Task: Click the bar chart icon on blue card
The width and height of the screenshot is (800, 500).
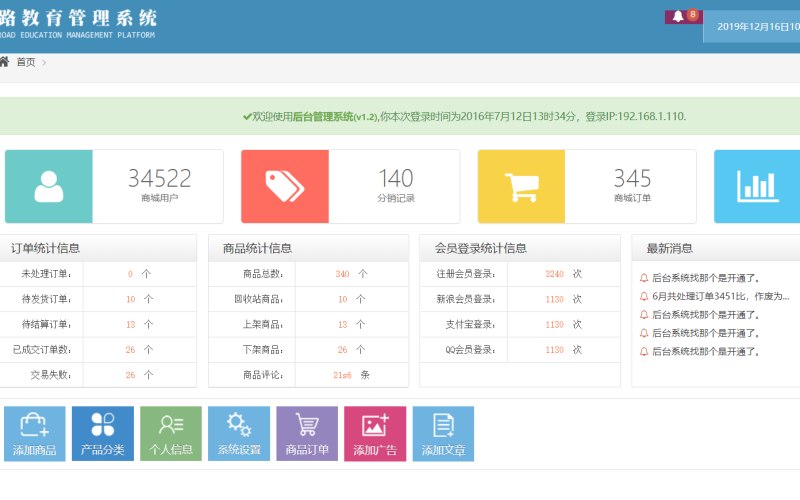Action: coord(758,186)
